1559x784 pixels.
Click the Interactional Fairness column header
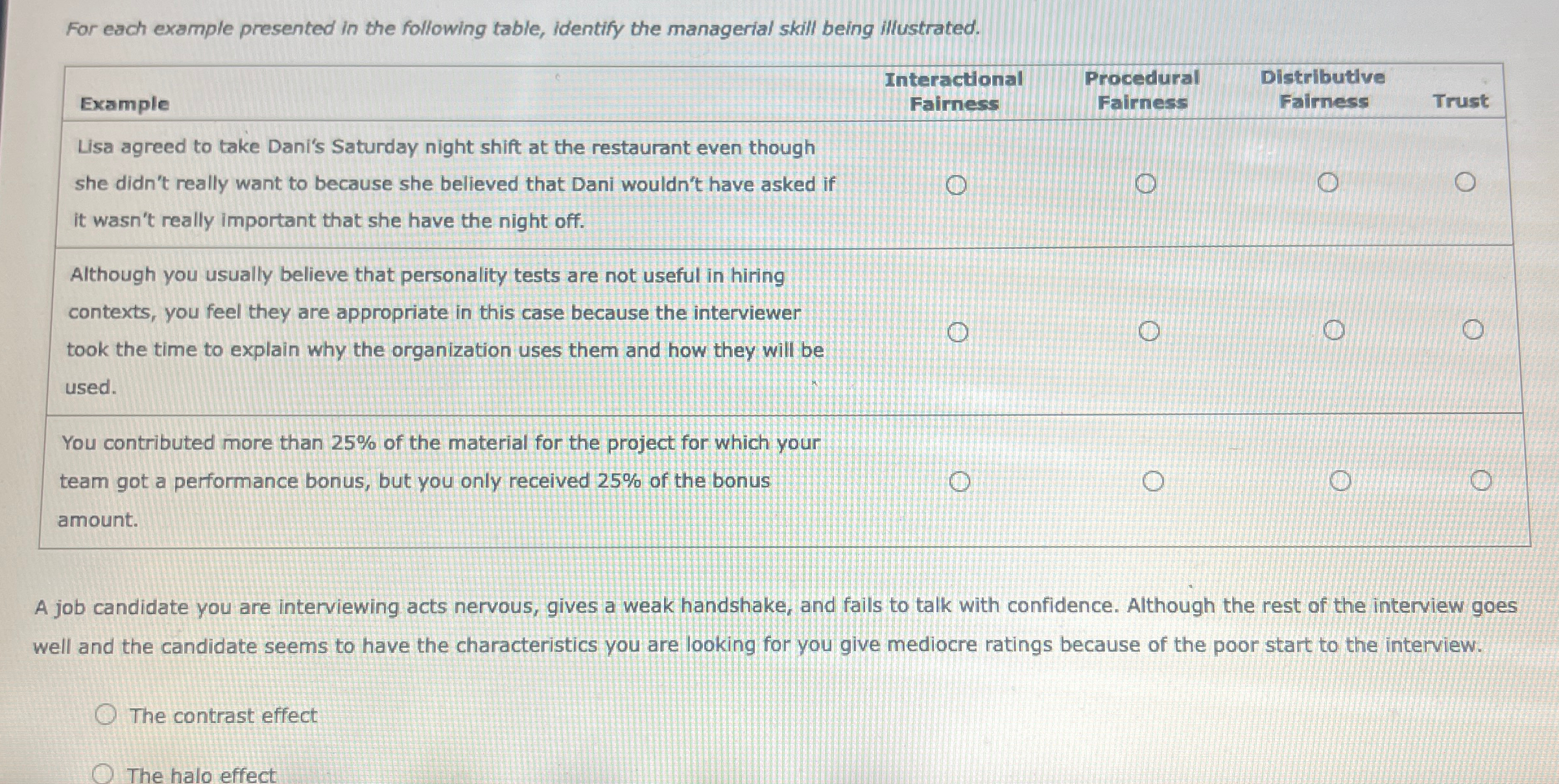[x=955, y=89]
